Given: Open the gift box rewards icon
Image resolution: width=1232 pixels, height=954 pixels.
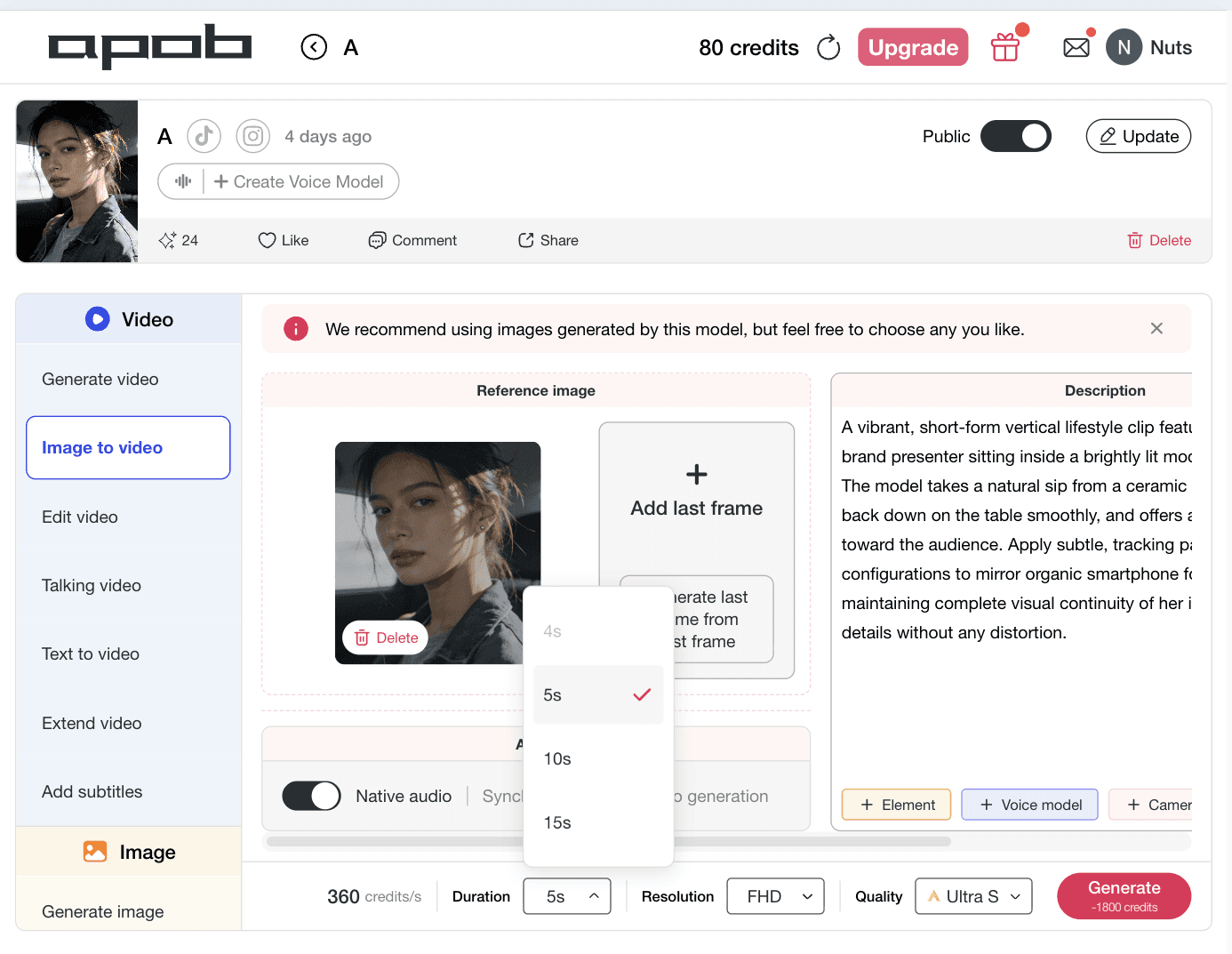Looking at the screenshot, I should pos(1005,47).
